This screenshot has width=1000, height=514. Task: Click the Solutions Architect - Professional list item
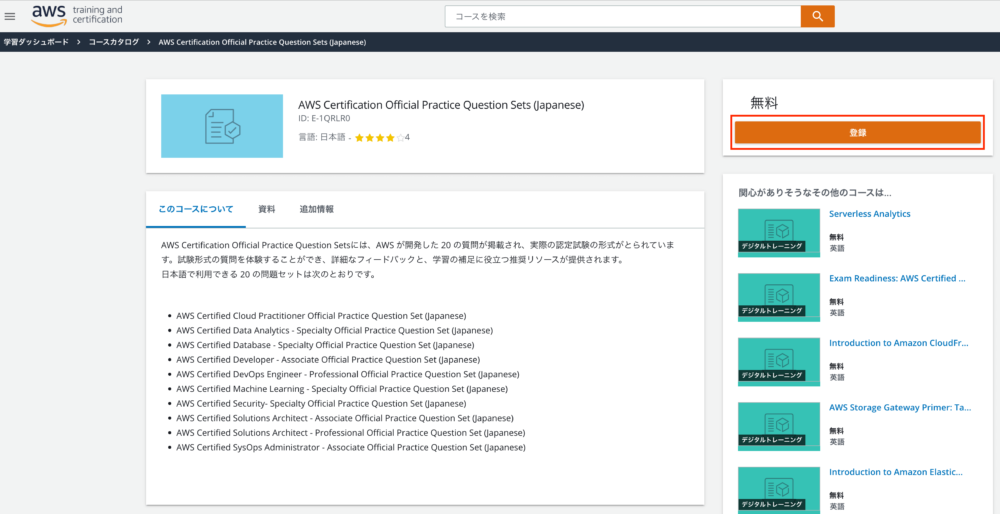pos(351,433)
